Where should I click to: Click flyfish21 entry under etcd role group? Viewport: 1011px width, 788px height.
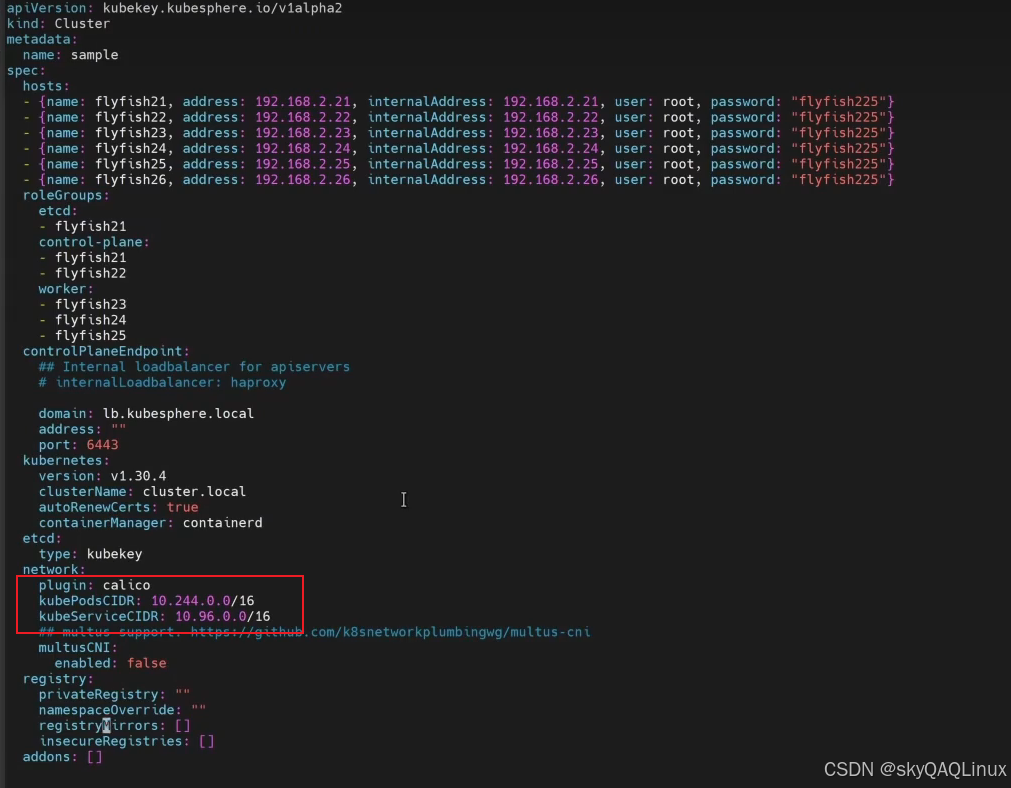(x=90, y=226)
